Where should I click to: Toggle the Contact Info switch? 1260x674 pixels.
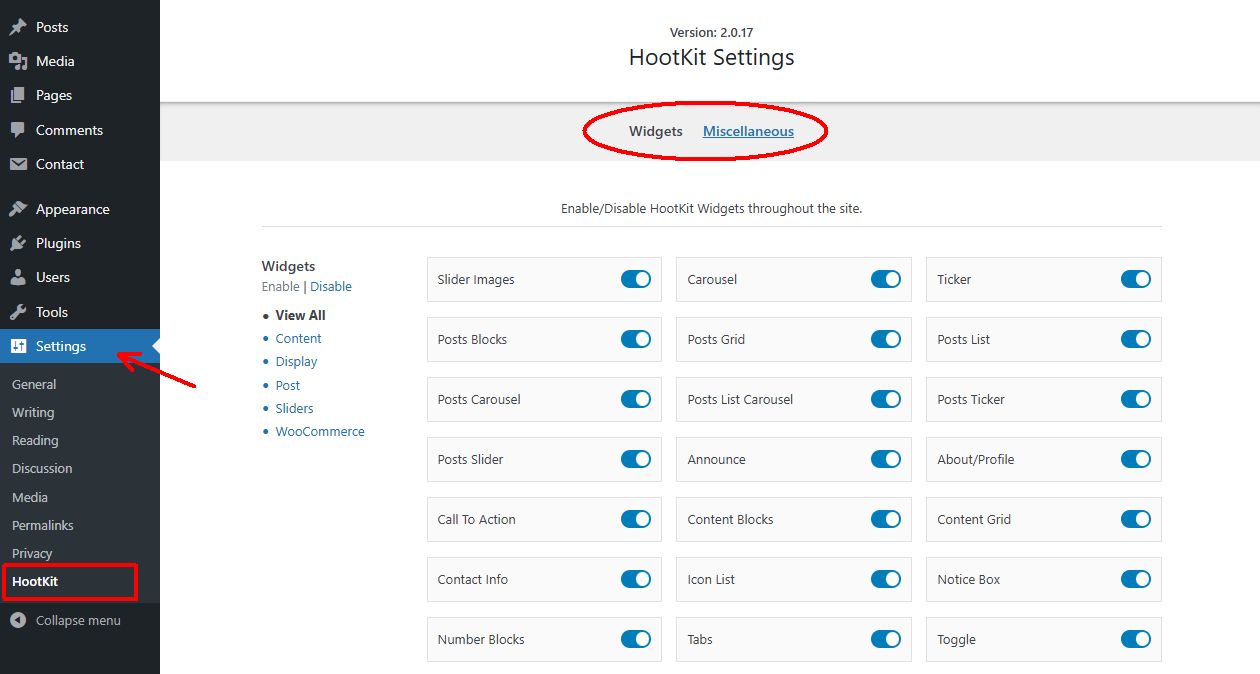click(636, 579)
